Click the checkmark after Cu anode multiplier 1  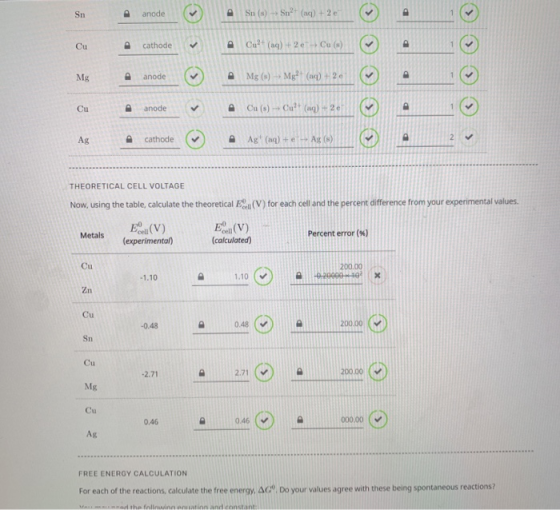tap(469, 106)
